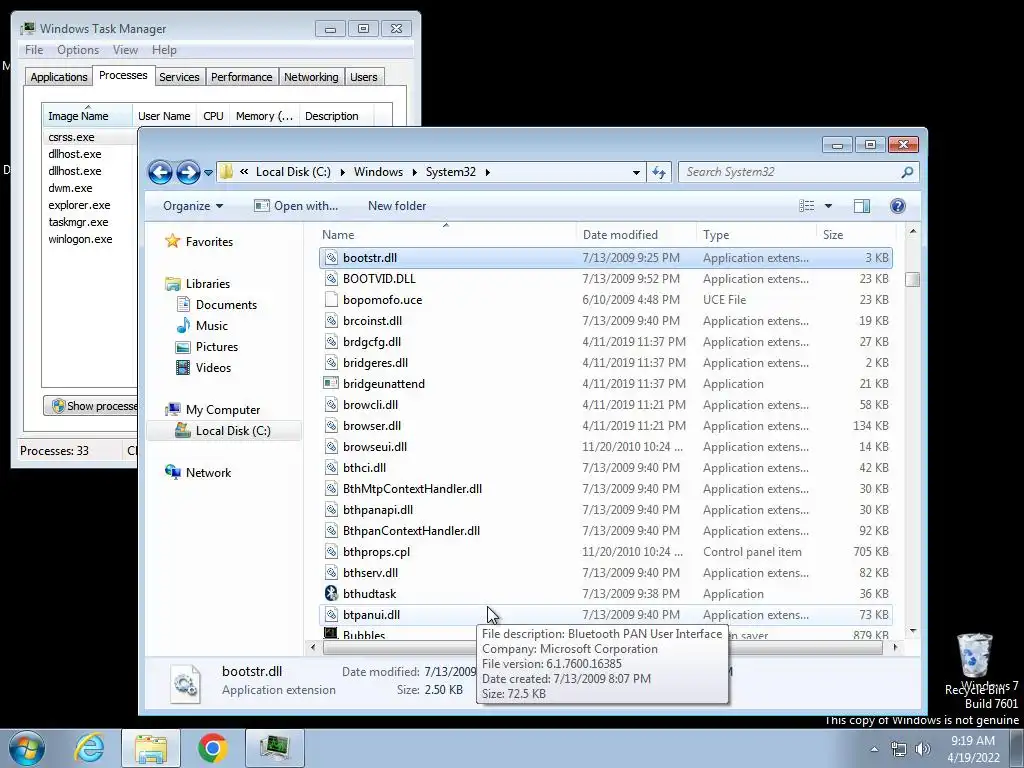Toggle the preview pane icon

point(861,206)
